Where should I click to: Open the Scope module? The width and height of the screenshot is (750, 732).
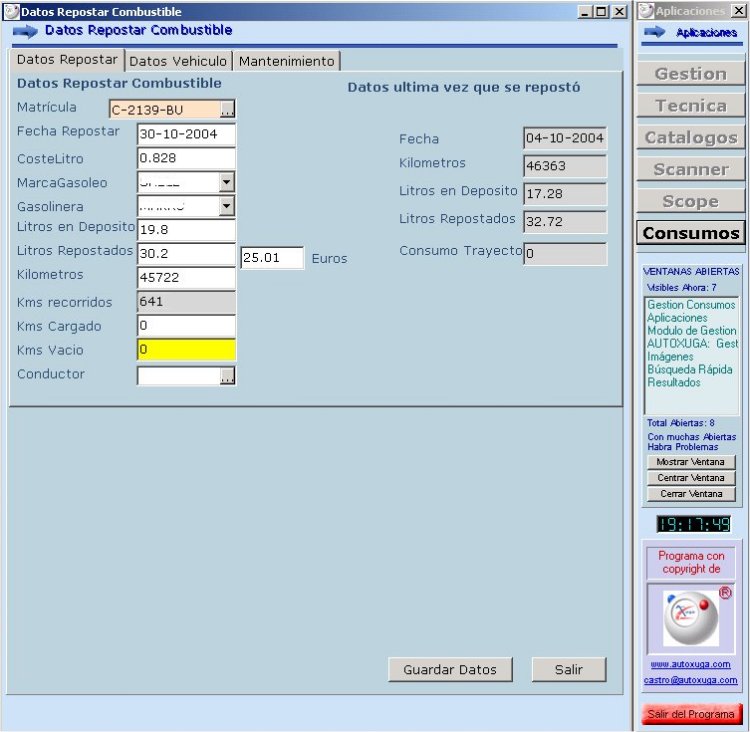(x=691, y=201)
